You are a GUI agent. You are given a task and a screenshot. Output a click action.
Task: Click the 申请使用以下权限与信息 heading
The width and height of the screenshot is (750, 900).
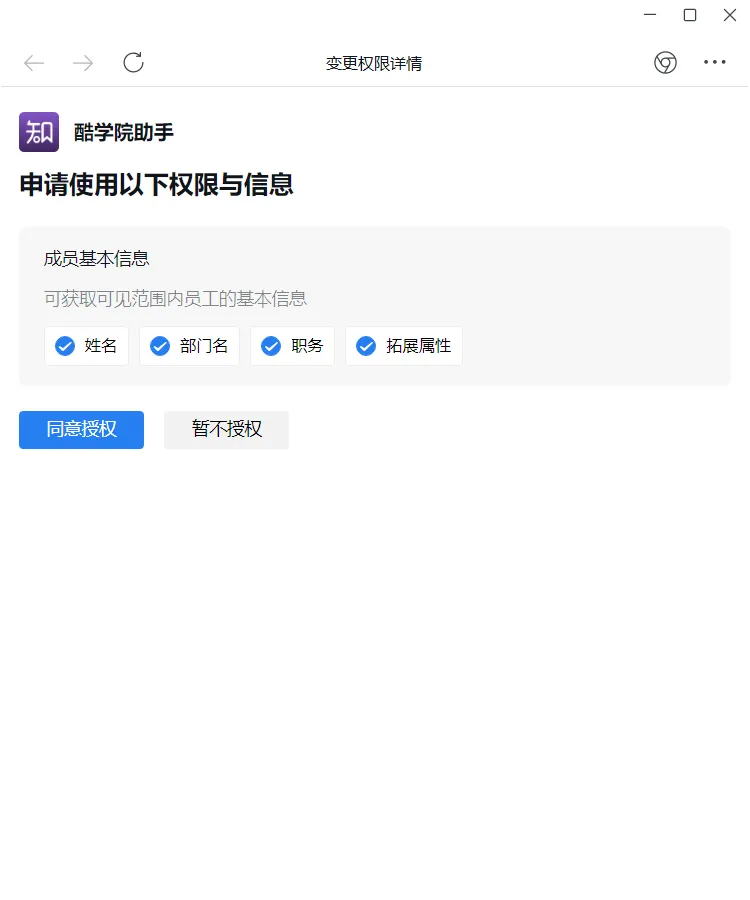157,185
